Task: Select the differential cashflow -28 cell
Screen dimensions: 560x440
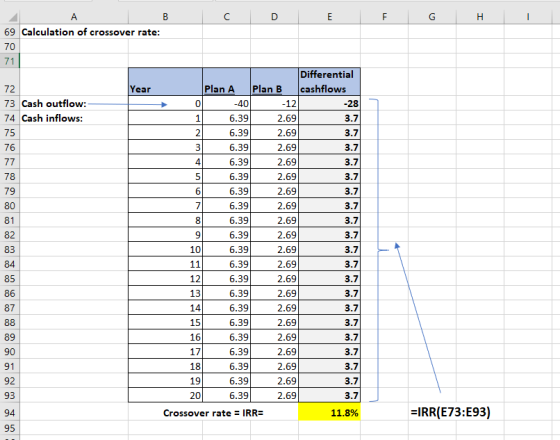Action: point(329,104)
